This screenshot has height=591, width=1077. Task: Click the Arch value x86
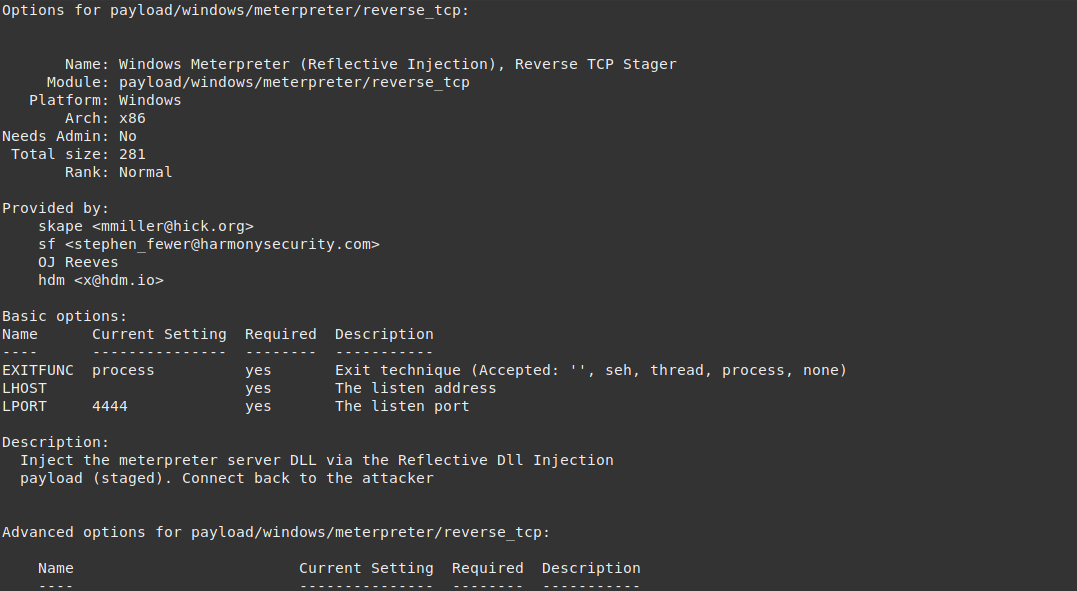tap(132, 118)
